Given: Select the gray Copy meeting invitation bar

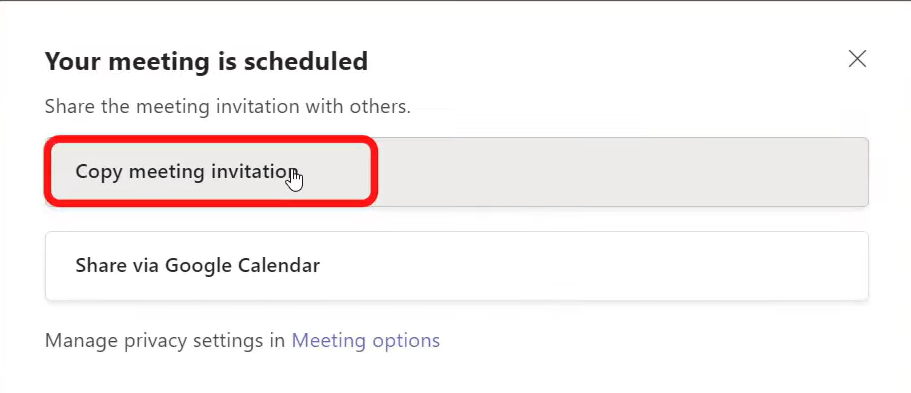Looking at the screenshot, I should click(457, 172).
